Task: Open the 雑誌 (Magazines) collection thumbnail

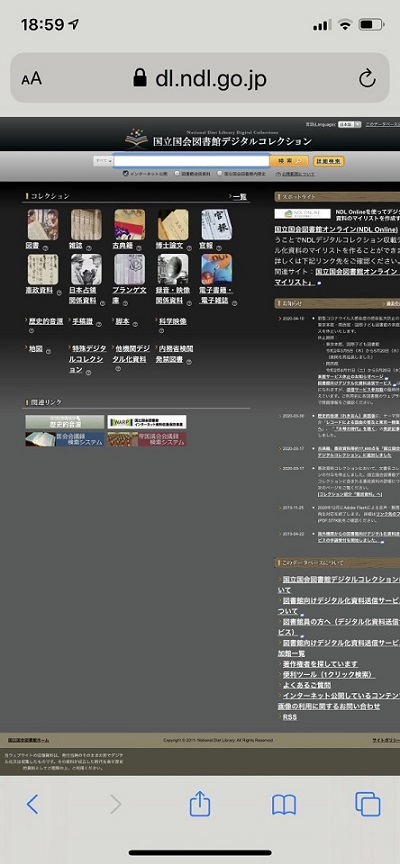Action: (86, 224)
